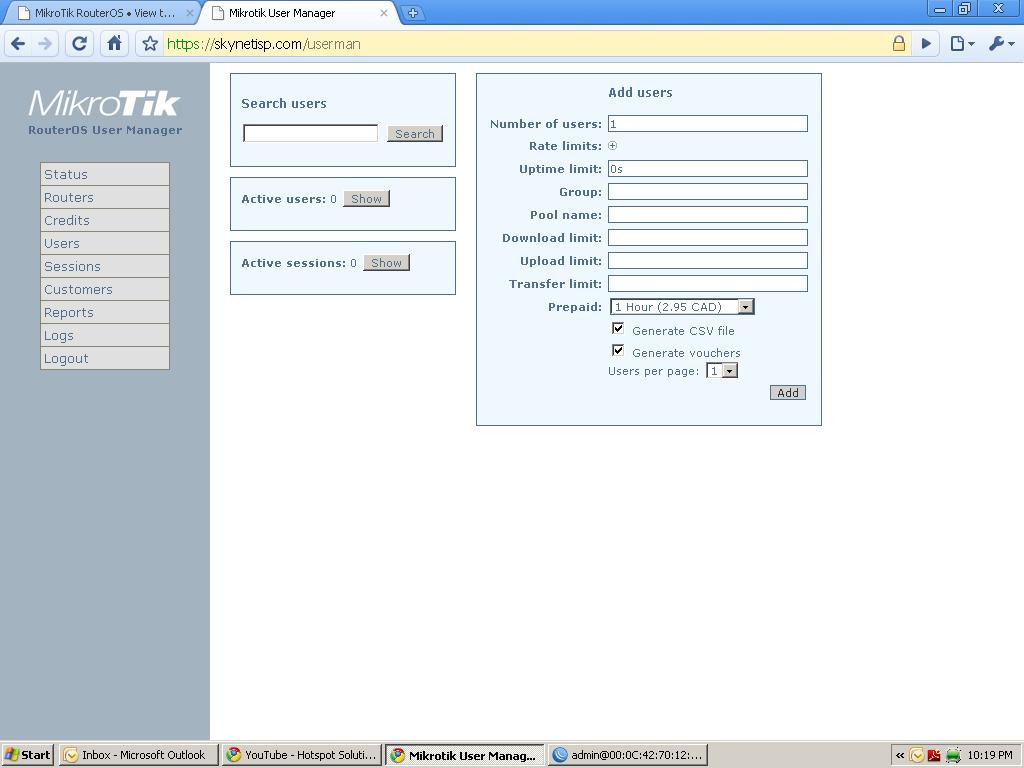Switch to the admin@00:0C:42 Winbox taskbar item

(628, 755)
